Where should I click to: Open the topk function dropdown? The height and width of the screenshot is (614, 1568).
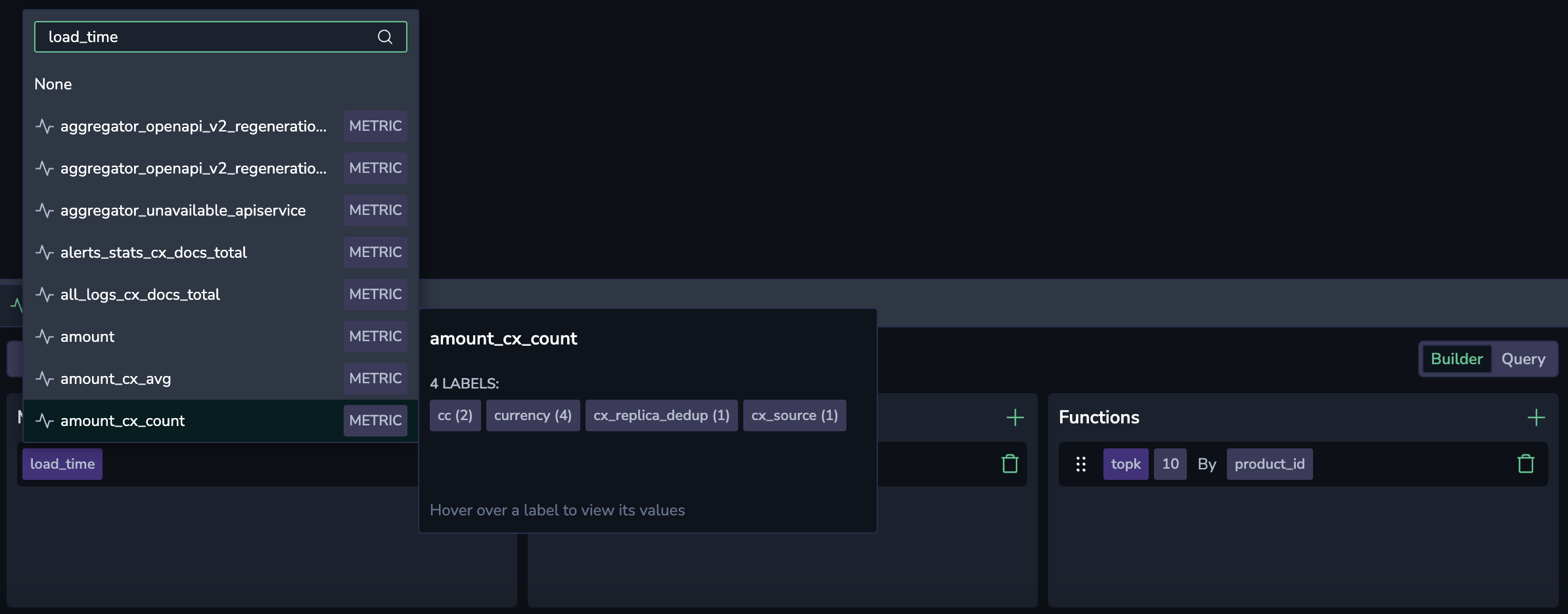(x=1125, y=464)
